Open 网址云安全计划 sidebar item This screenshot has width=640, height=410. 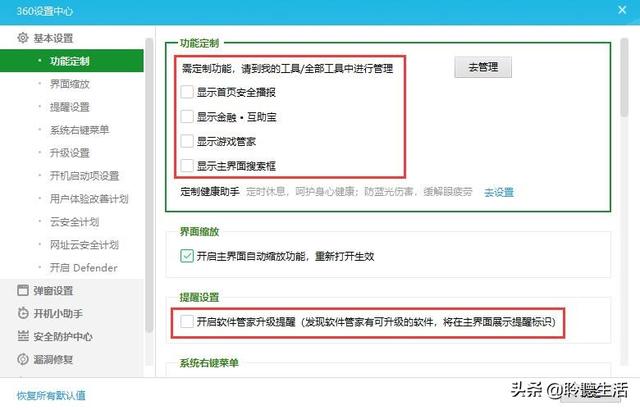coord(84,244)
